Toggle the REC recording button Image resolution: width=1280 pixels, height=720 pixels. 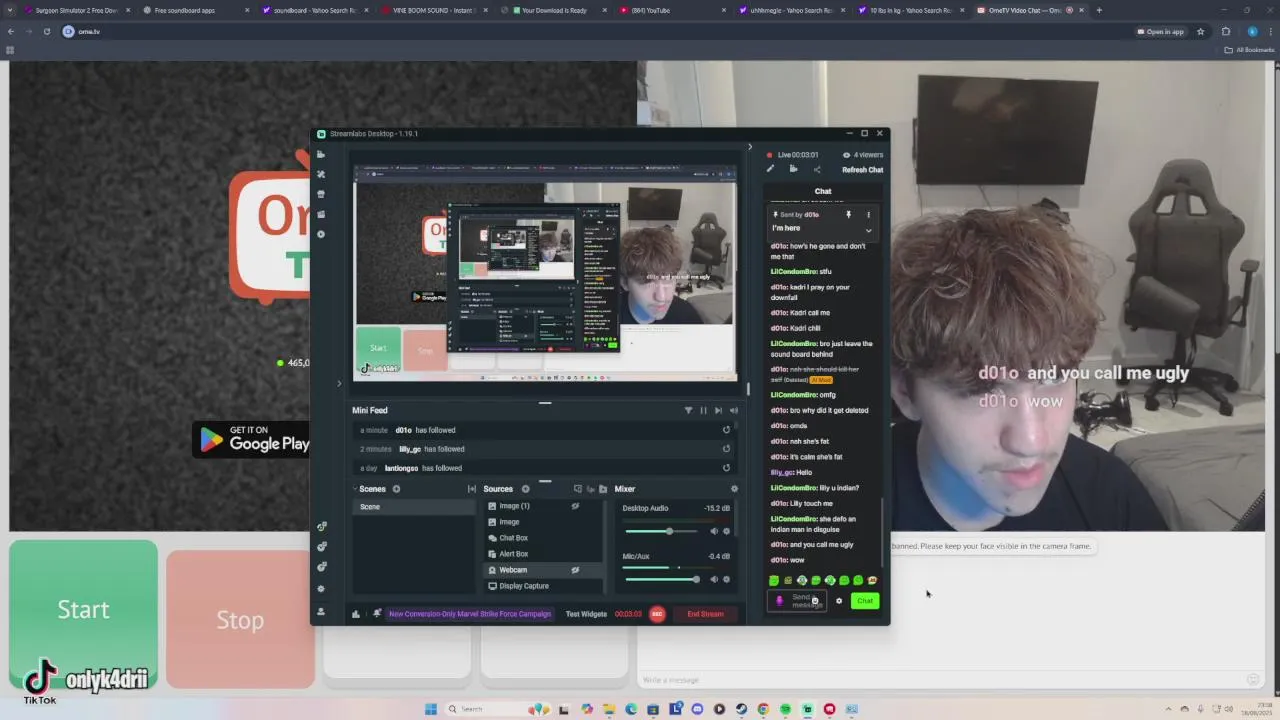point(657,614)
